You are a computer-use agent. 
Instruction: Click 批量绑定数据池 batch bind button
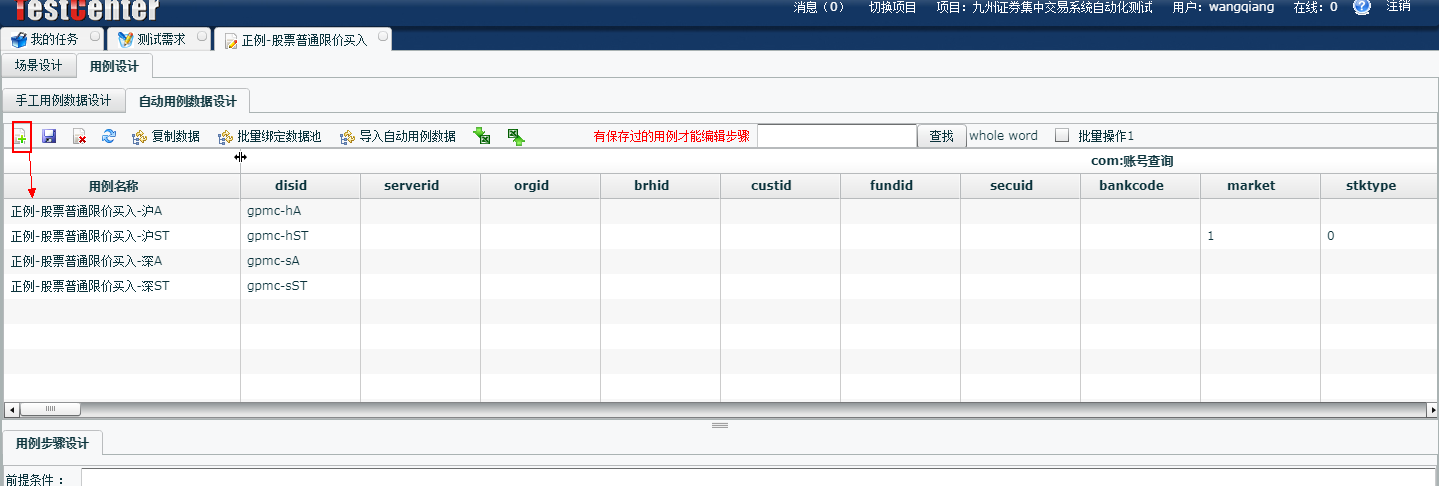pos(269,136)
